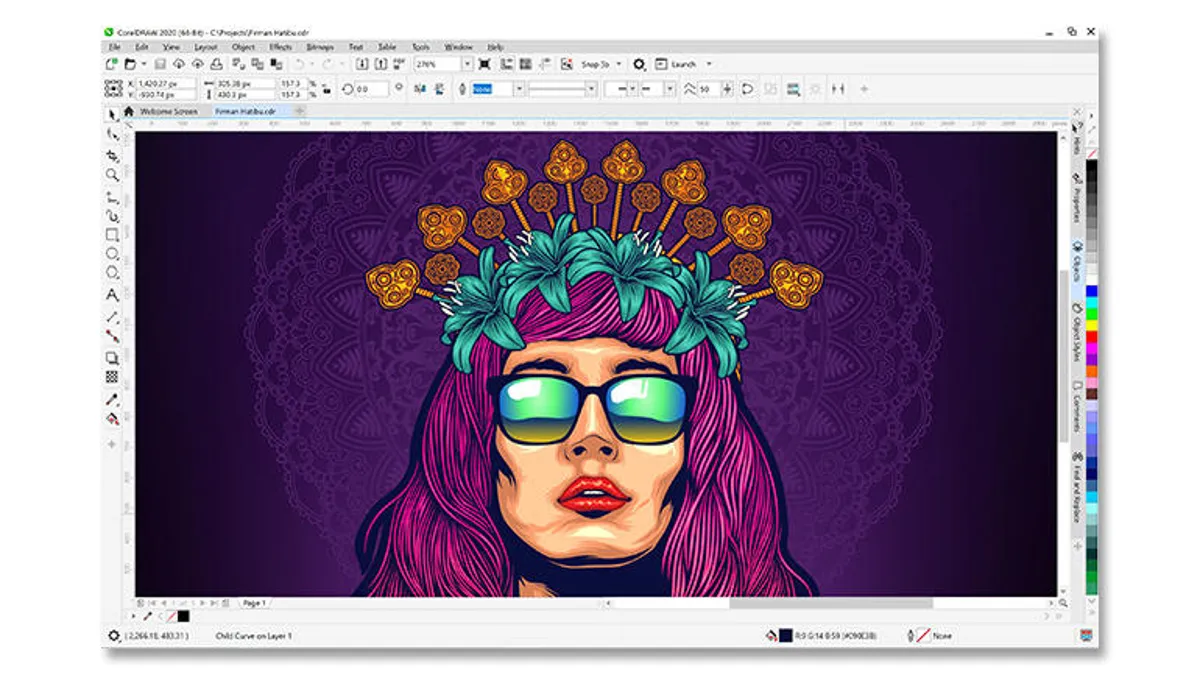1200x675 pixels.
Task: Click the Save disk icon
Action: click(x=159, y=64)
